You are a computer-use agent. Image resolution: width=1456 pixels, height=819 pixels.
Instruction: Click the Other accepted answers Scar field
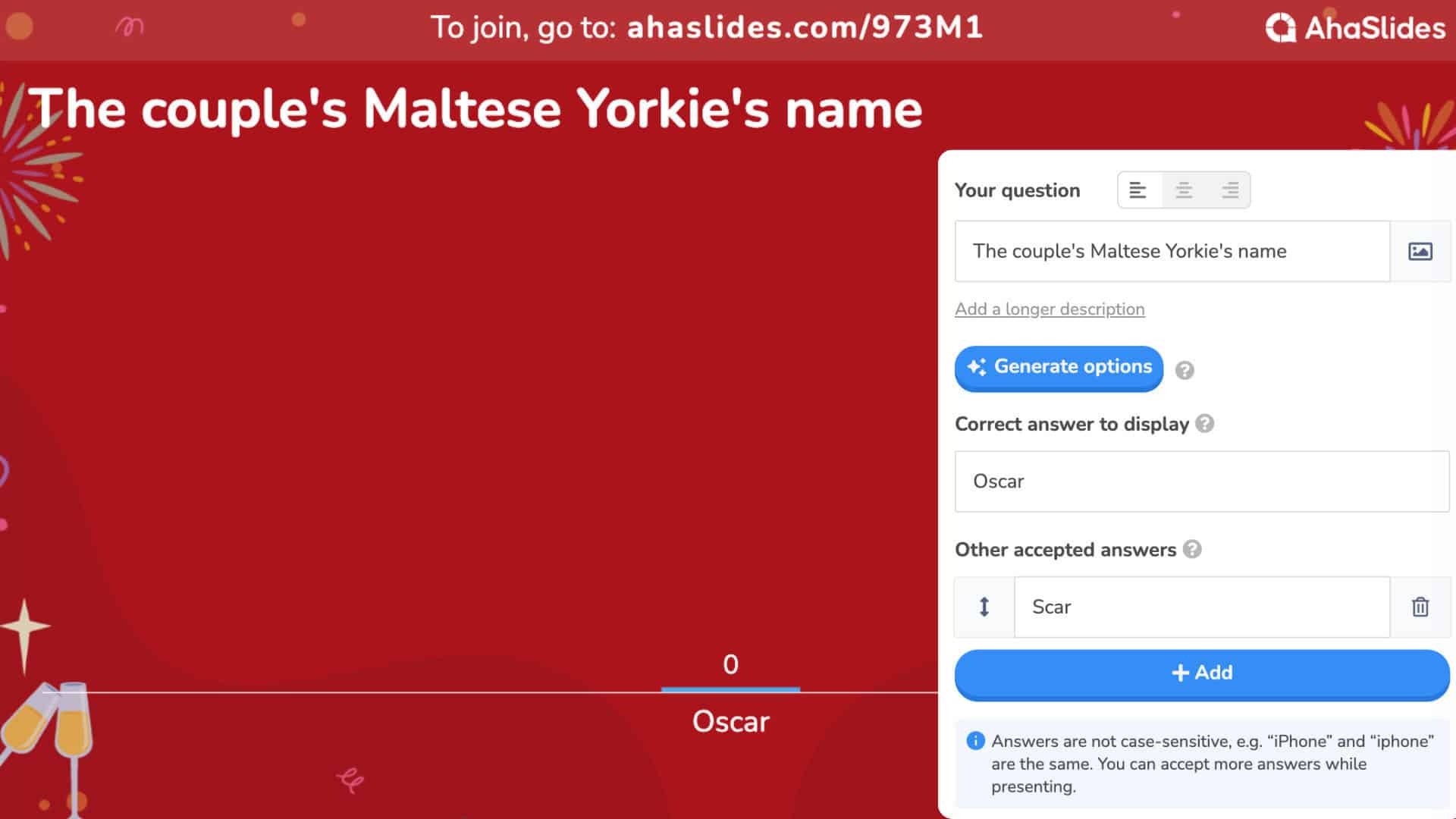1200,607
